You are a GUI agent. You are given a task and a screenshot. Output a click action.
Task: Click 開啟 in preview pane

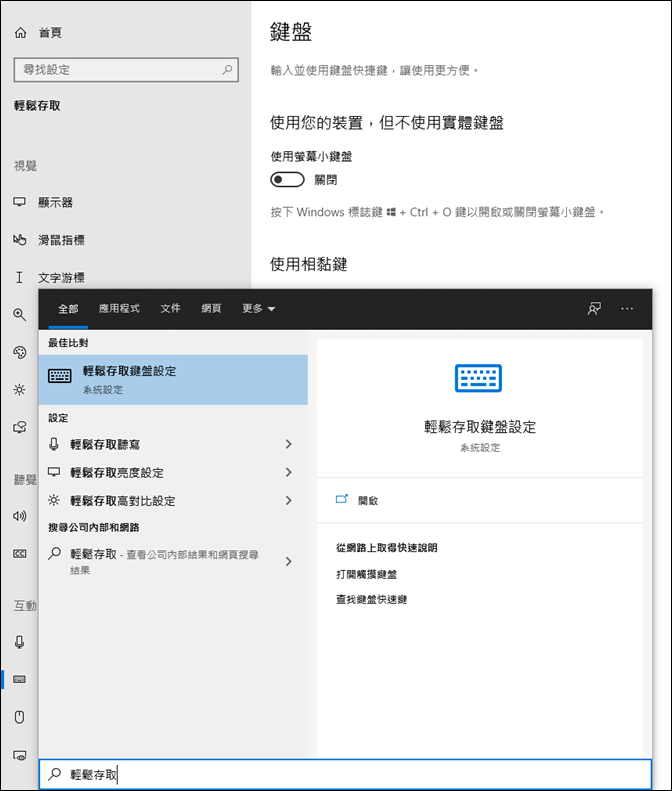[x=357, y=500]
